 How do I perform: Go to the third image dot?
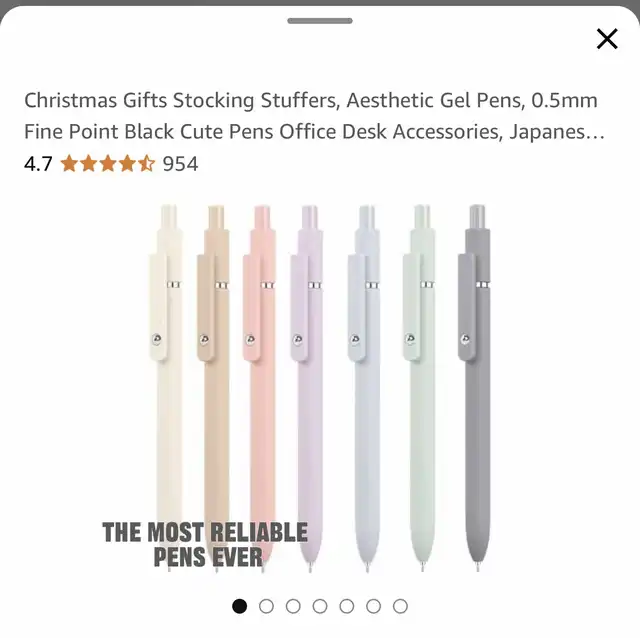pos(293,606)
